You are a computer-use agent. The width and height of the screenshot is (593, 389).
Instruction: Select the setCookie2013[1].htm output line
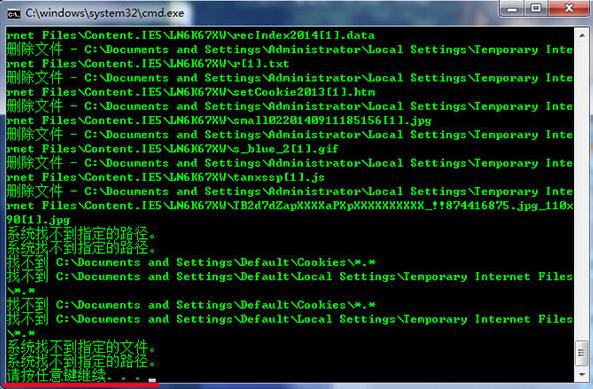191,92
